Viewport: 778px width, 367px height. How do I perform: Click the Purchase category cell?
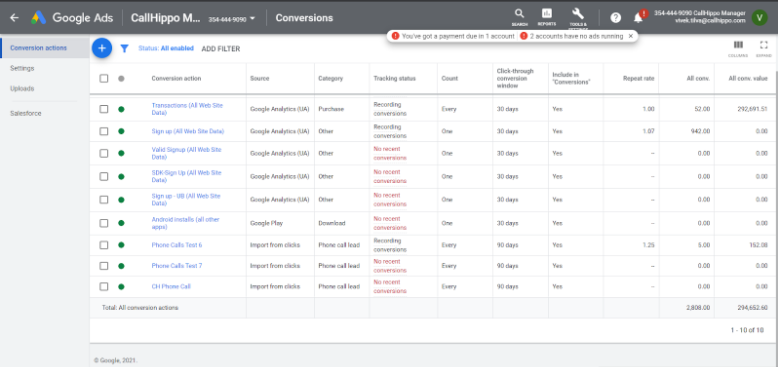click(331, 109)
